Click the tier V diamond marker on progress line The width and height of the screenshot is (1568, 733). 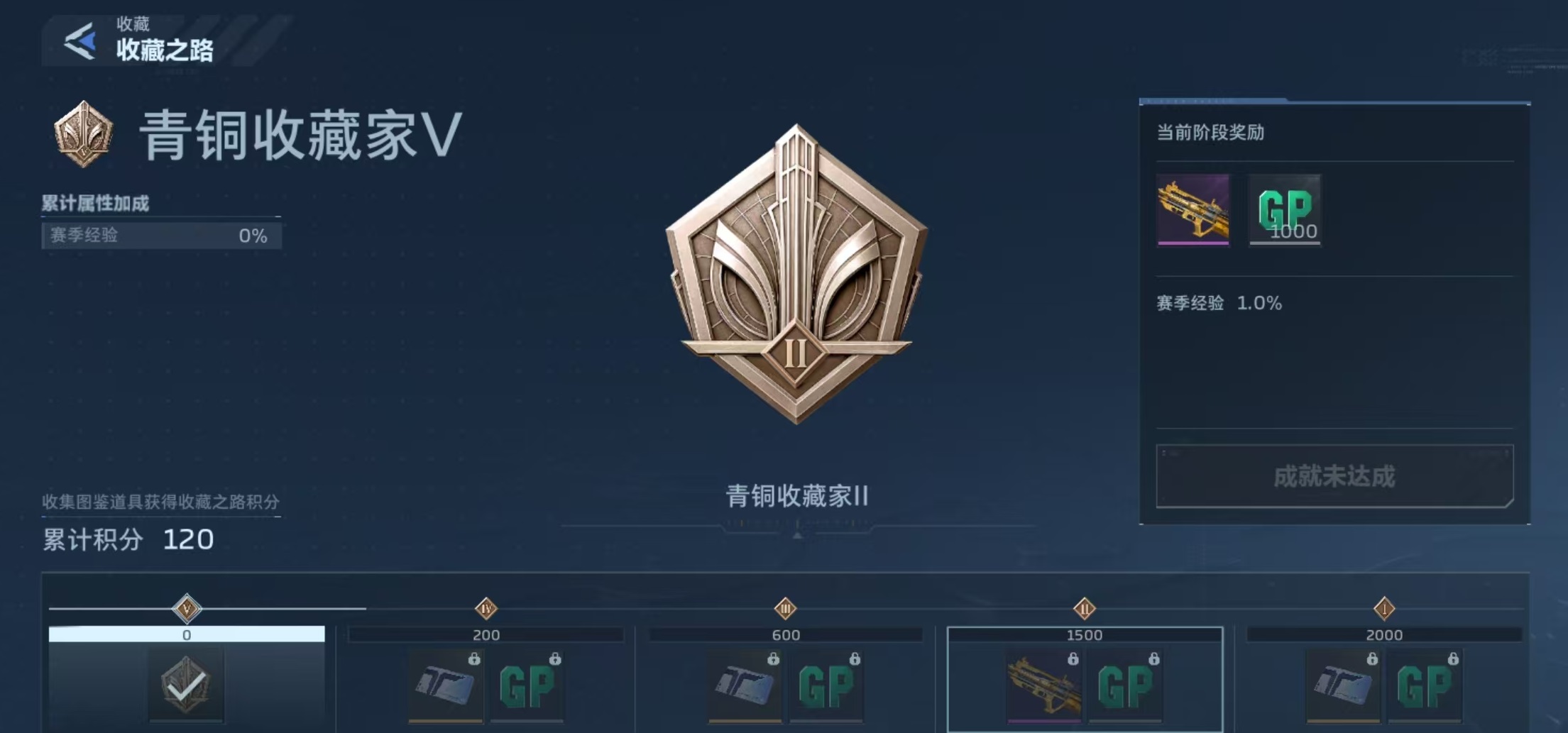point(187,608)
